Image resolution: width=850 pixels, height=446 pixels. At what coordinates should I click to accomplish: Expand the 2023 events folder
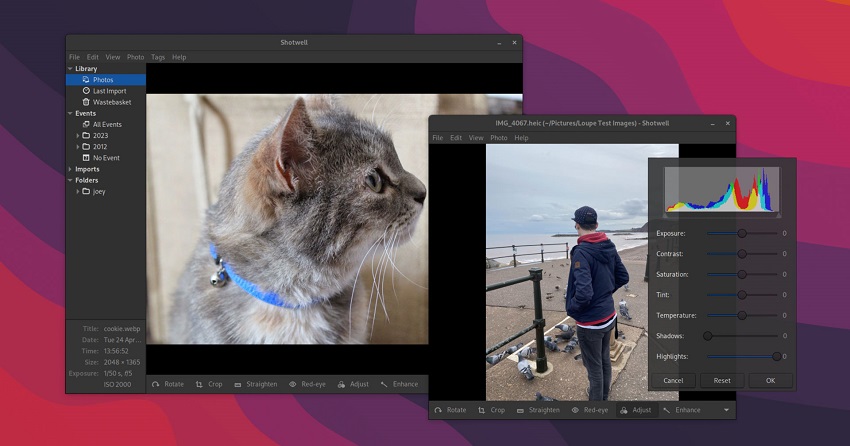78,136
